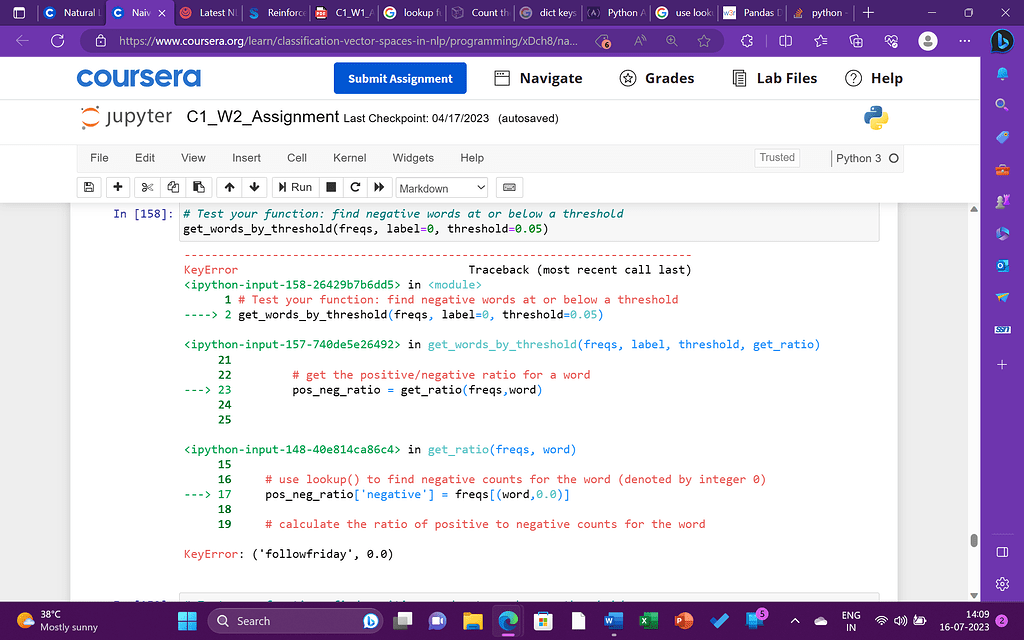Click the save and checkpoint icon
Image resolution: width=1024 pixels, height=640 pixels.
pos(89,187)
